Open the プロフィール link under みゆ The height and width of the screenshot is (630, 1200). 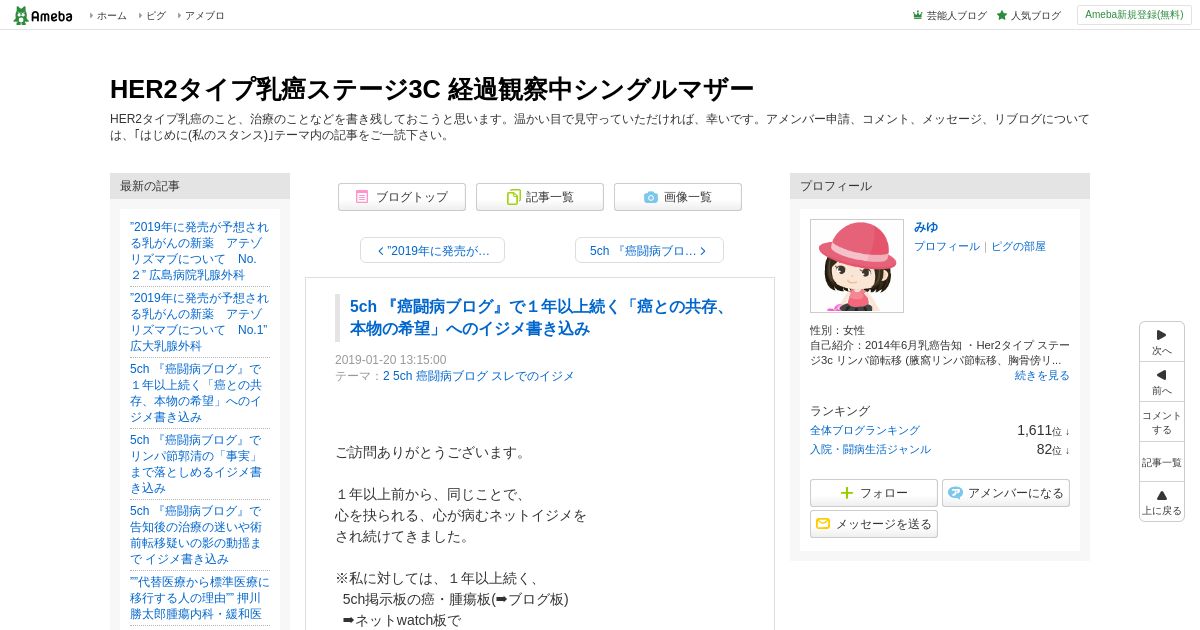click(x=947, y=246)
